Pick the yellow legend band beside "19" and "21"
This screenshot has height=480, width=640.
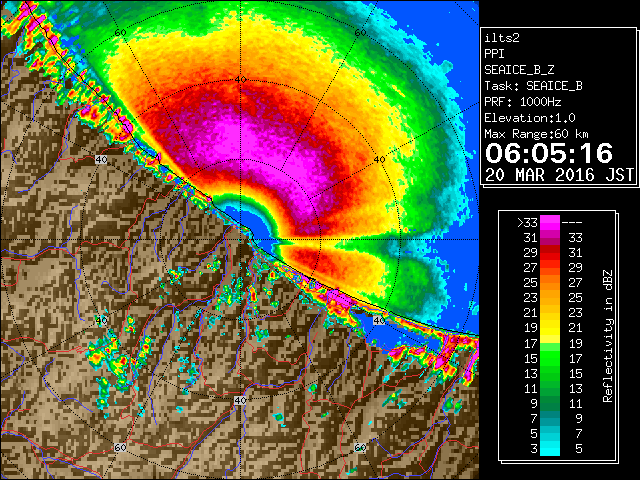click(550, 328)
